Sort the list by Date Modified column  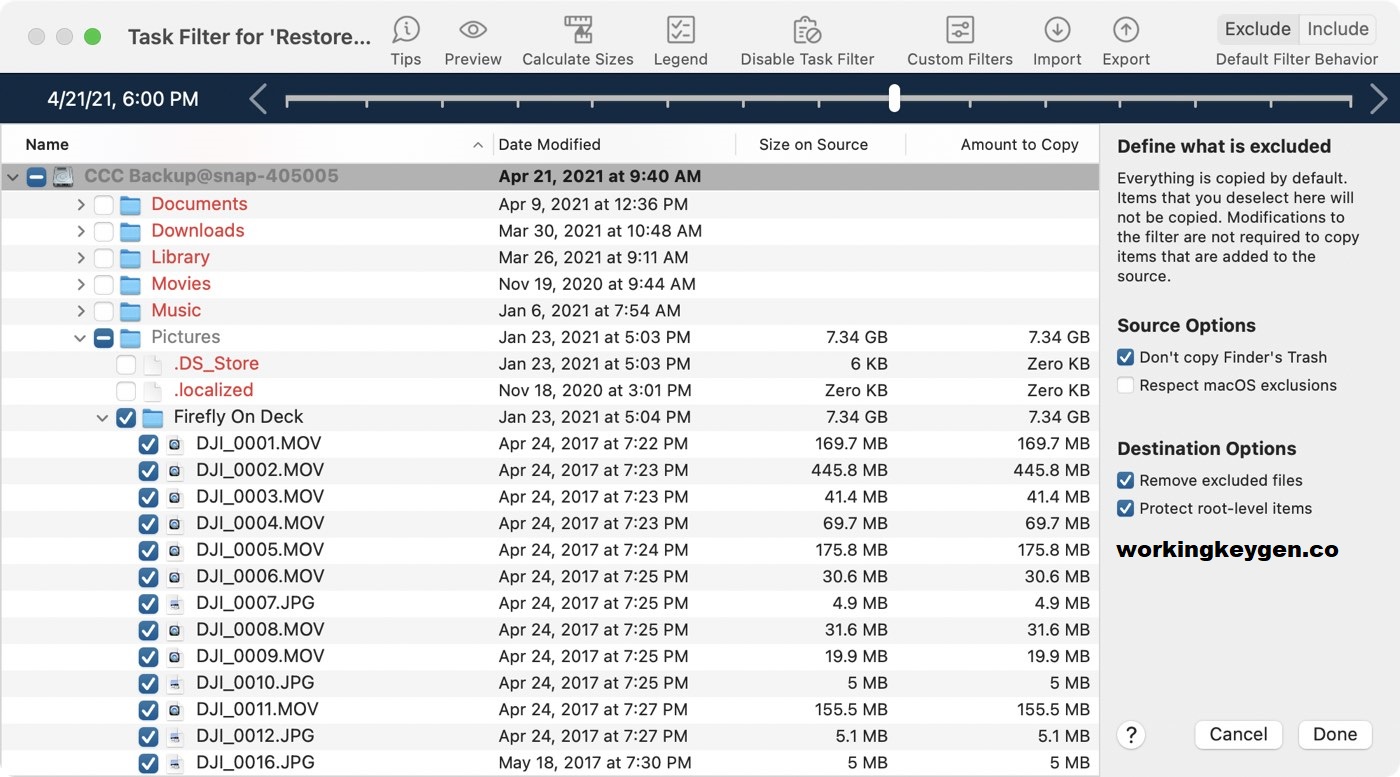pos(549,145)
